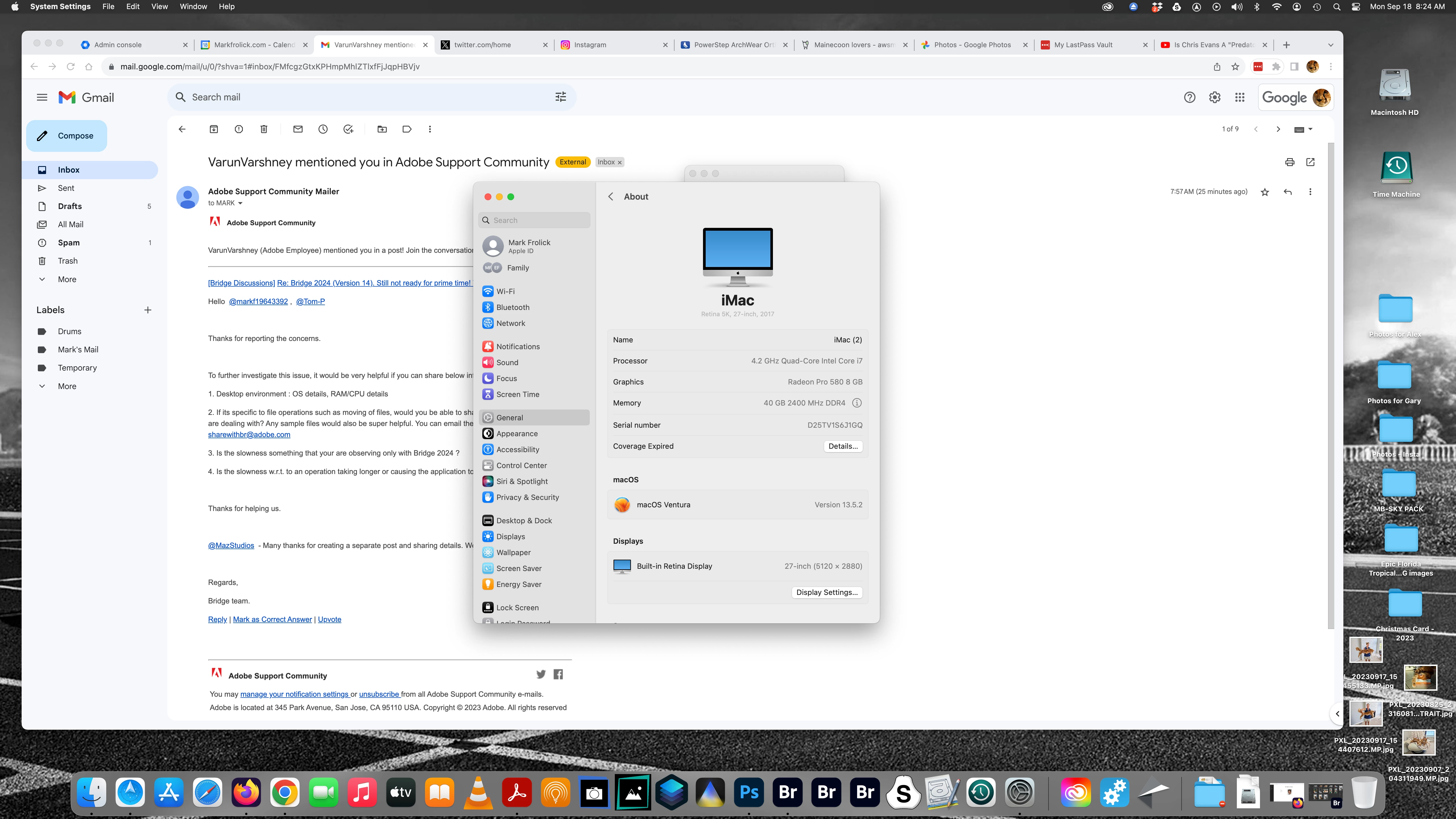Expand the recipient details arrow
Viewport: 1456px width, 819px height.
(x=240, y=204)
